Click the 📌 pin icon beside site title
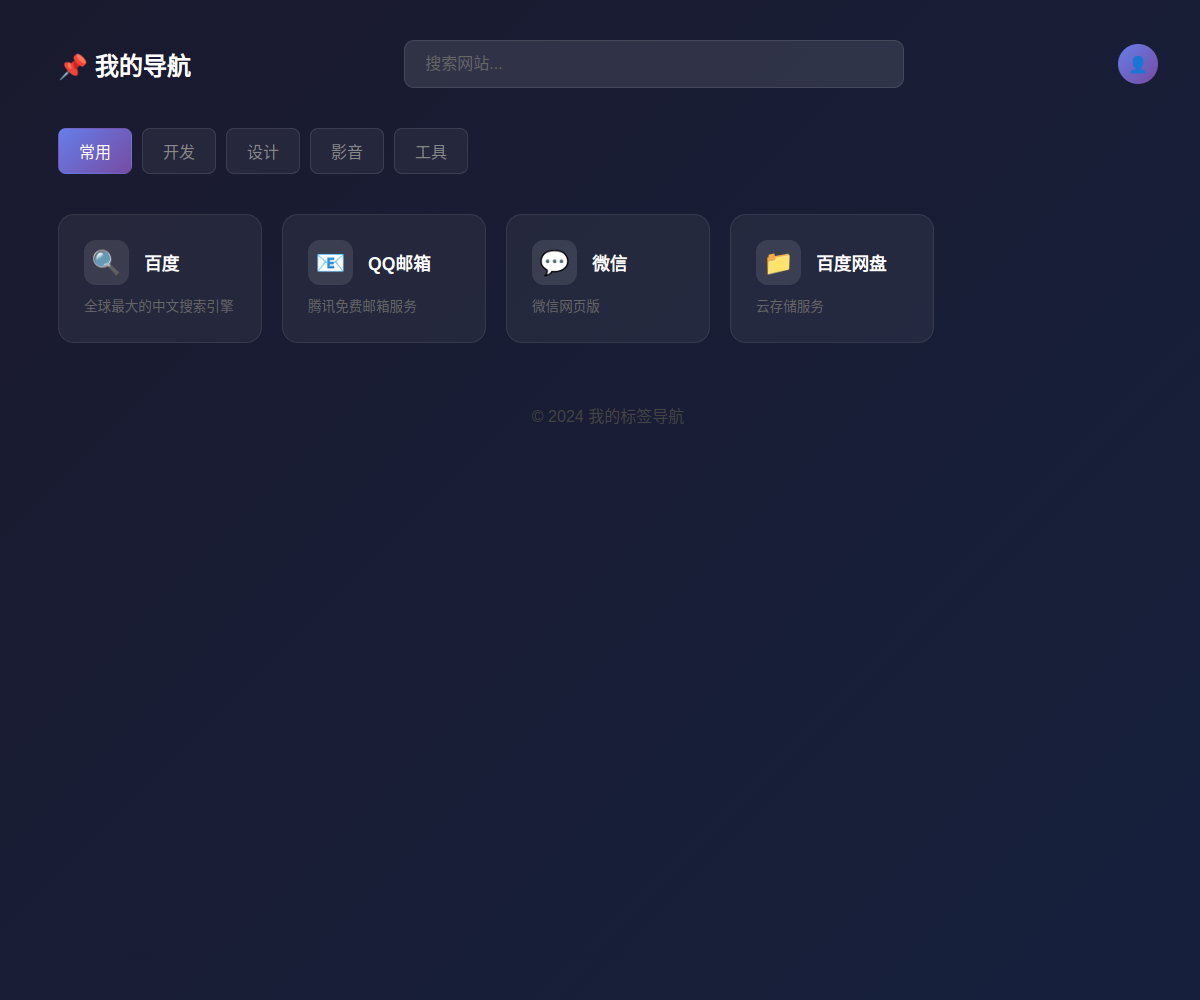The image size is (1200, 1000). 71,65
